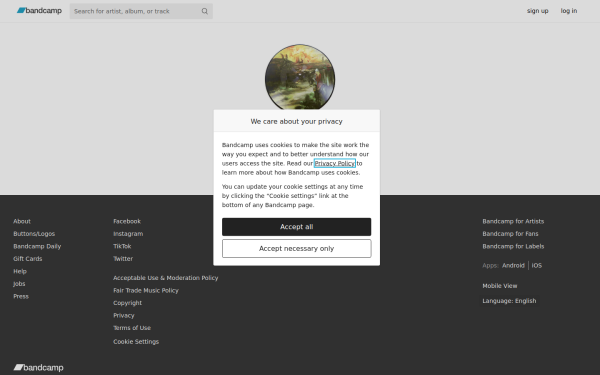Open Bandcamp Daily footer link
Screen dimensions: 600x375
(37, 246)
